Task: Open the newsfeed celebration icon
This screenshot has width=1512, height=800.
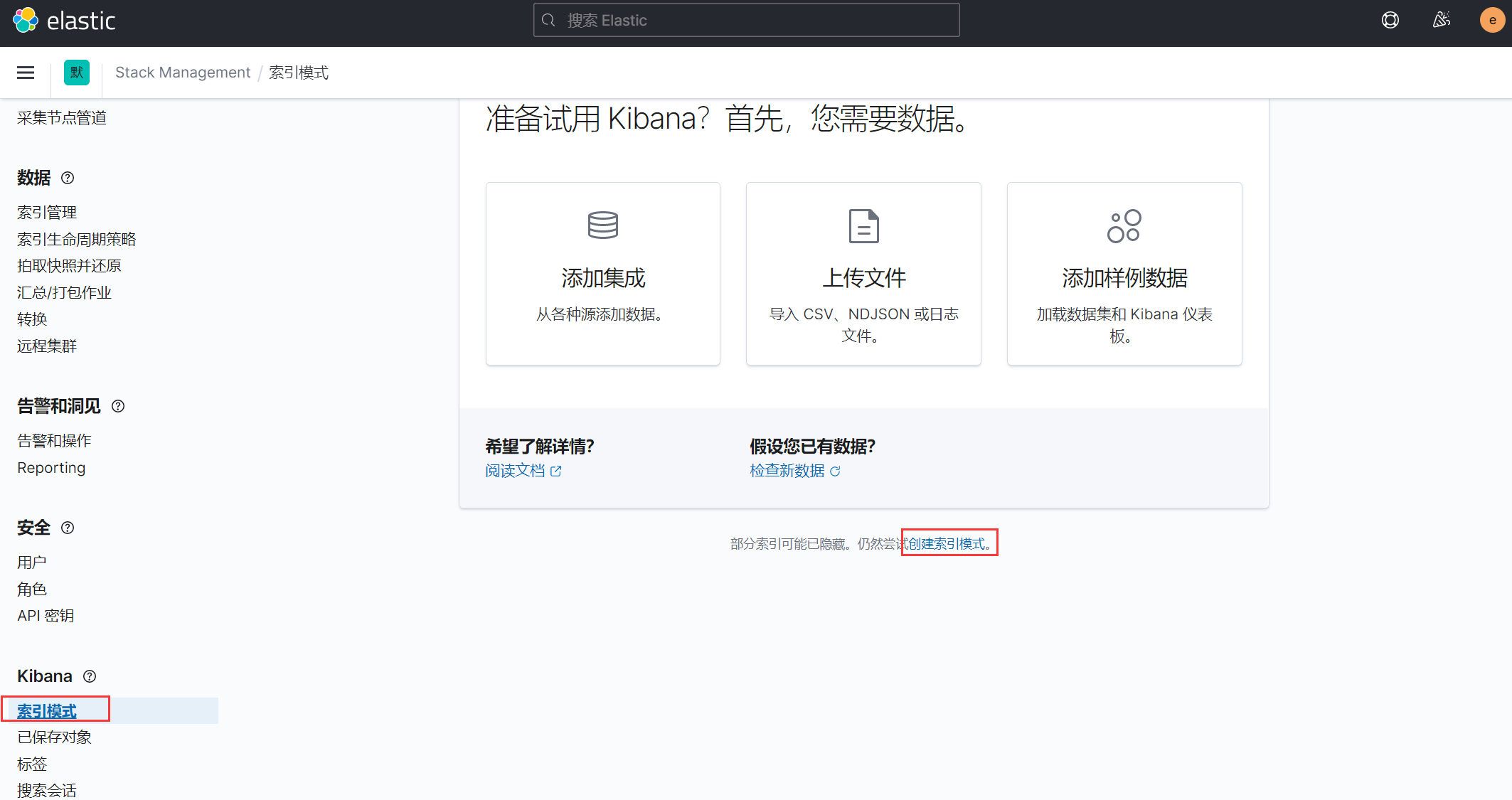Action: click(1442, 20)
